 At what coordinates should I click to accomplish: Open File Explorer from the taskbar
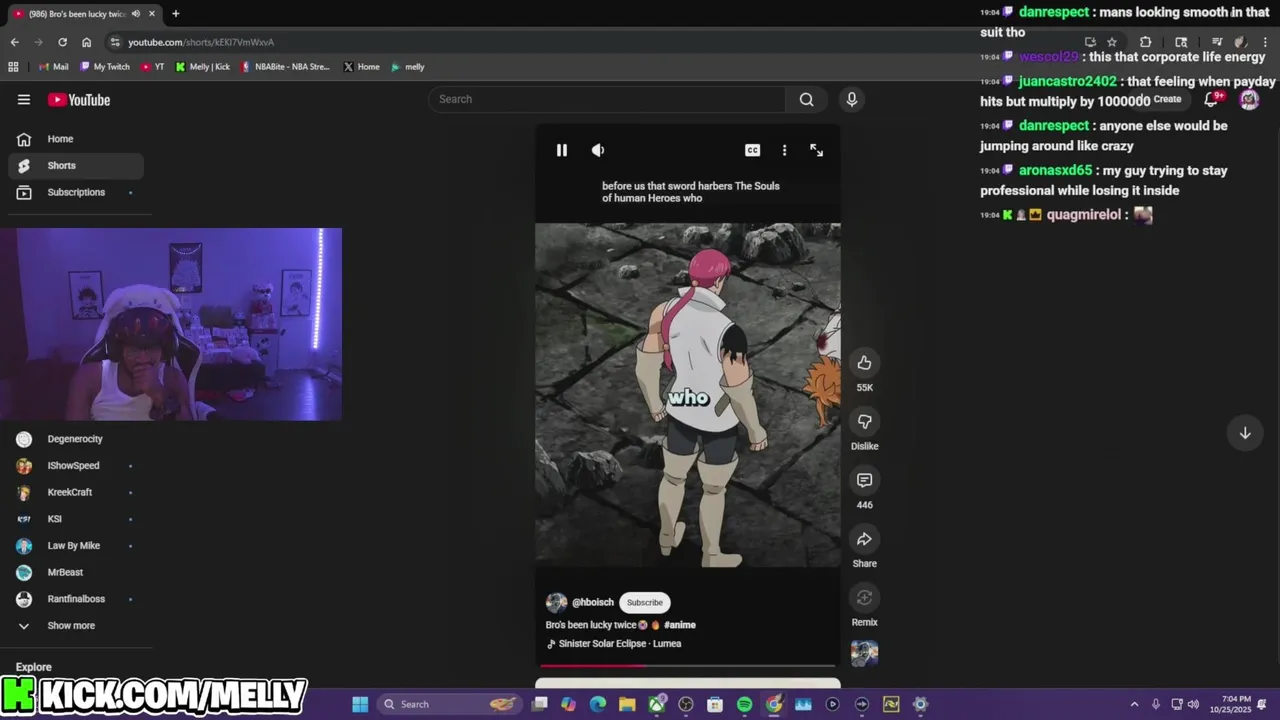point(627,704)
